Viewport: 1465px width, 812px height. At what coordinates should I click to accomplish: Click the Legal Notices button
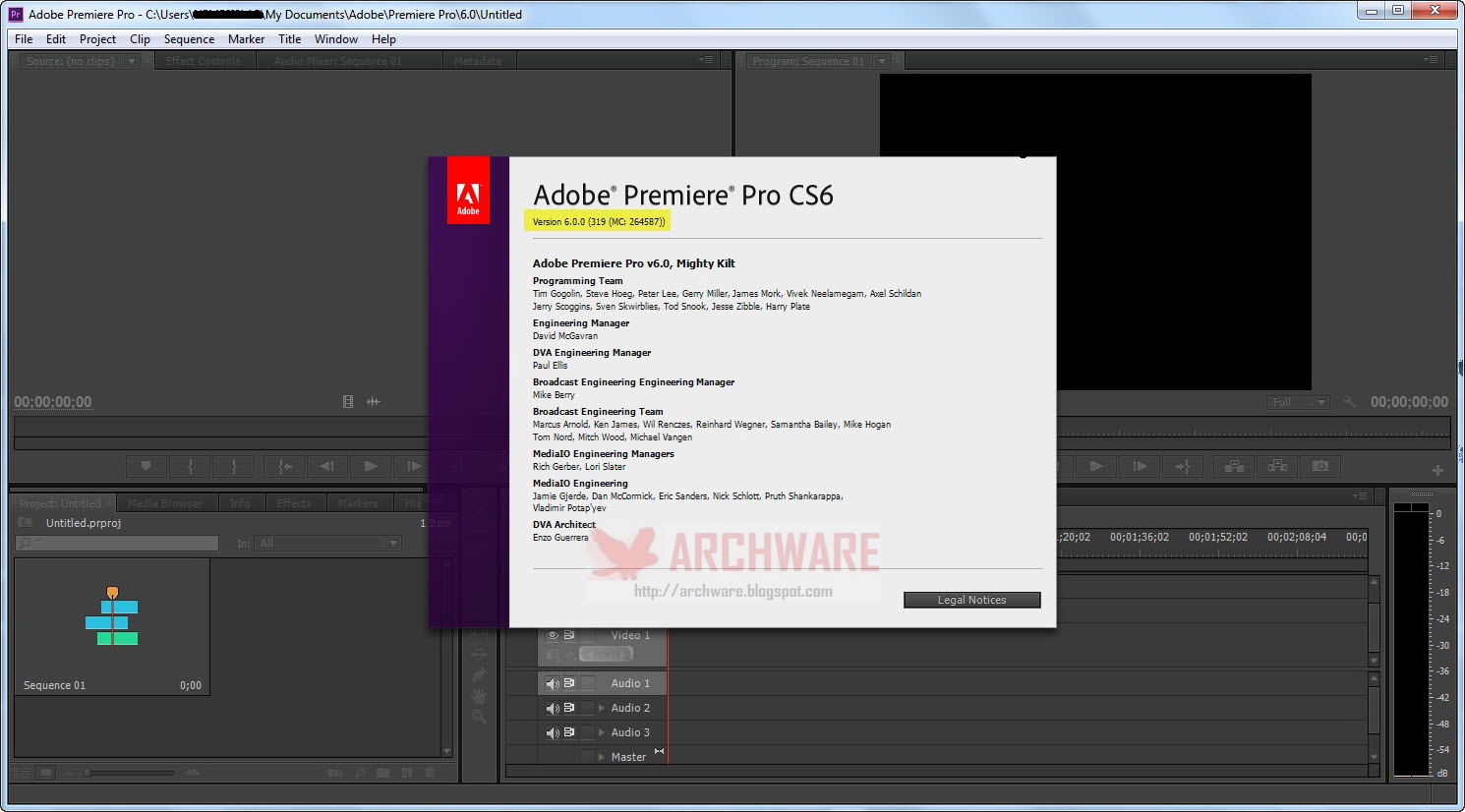[971, 600]
